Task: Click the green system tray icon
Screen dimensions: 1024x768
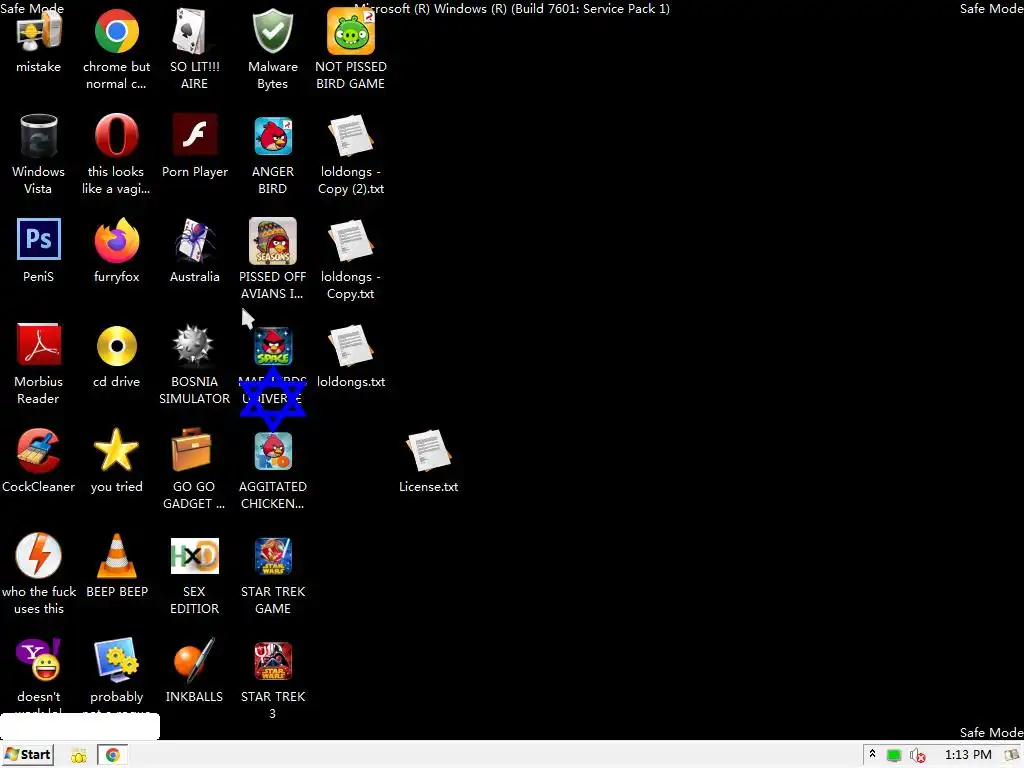Action: (x=894, y=756)
